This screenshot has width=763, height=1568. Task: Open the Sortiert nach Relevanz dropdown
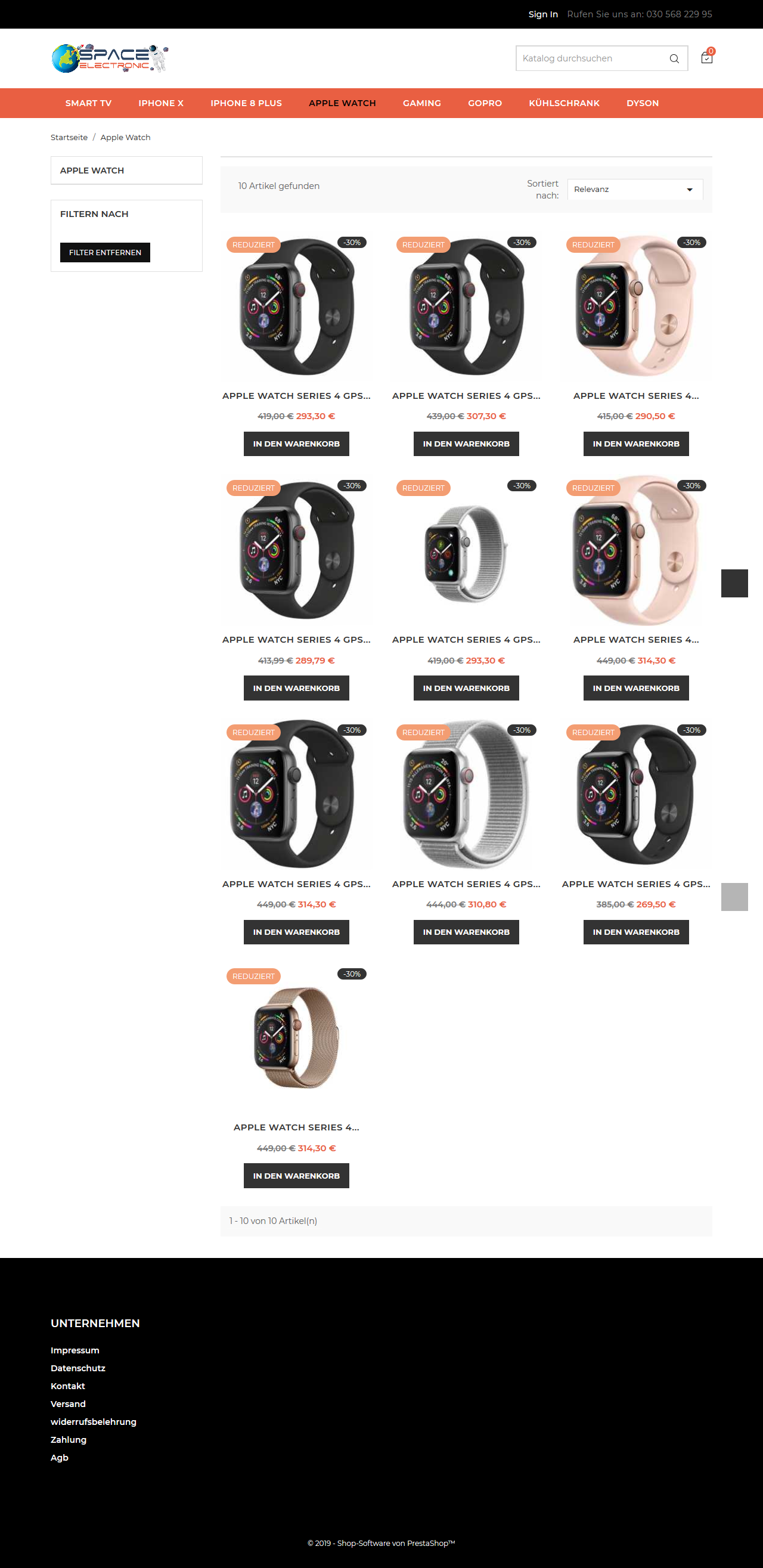[635, 190]
